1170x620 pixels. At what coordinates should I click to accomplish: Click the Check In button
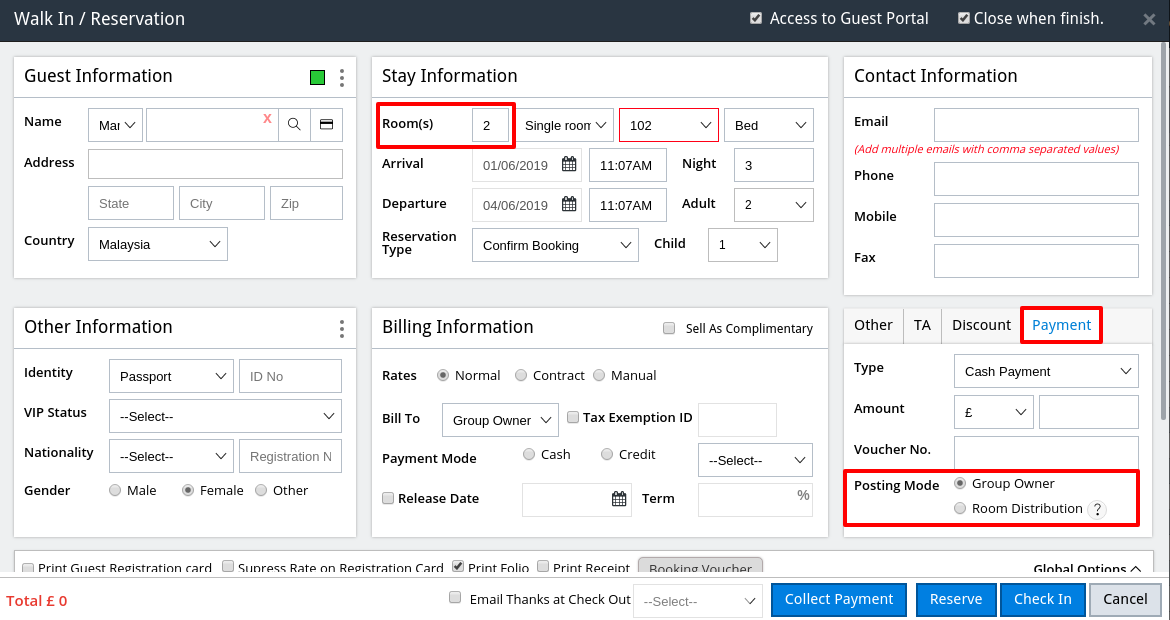1042,600
